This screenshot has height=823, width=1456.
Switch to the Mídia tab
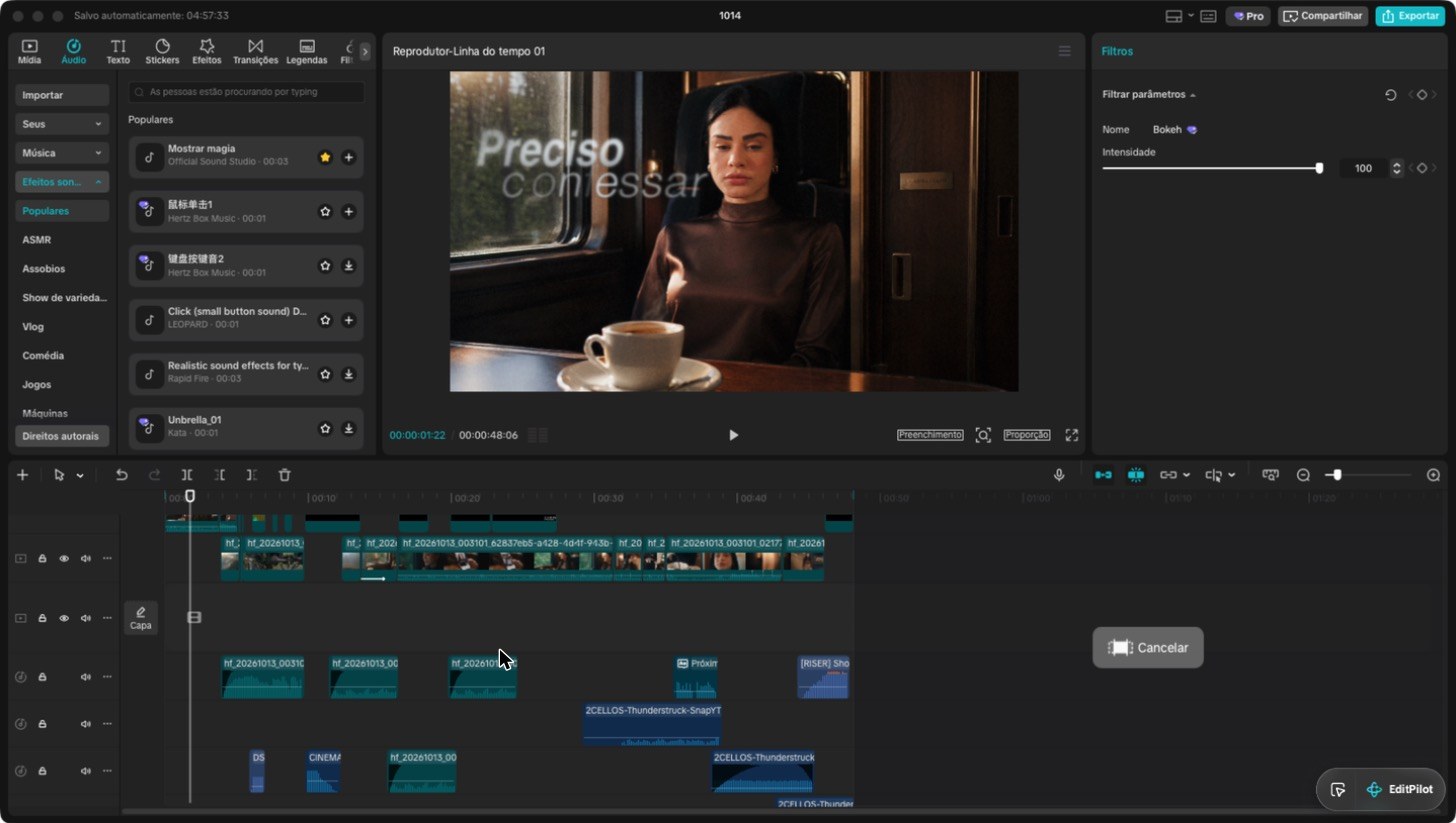(x=30, y=52)
